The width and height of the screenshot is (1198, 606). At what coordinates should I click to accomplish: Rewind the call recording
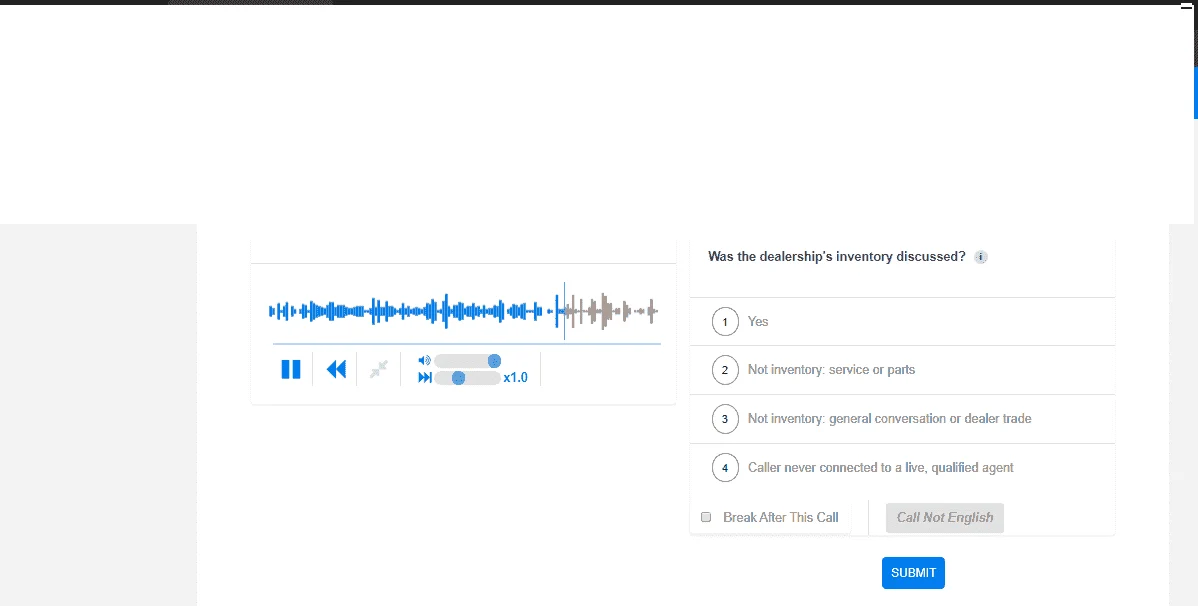[336, 369]
